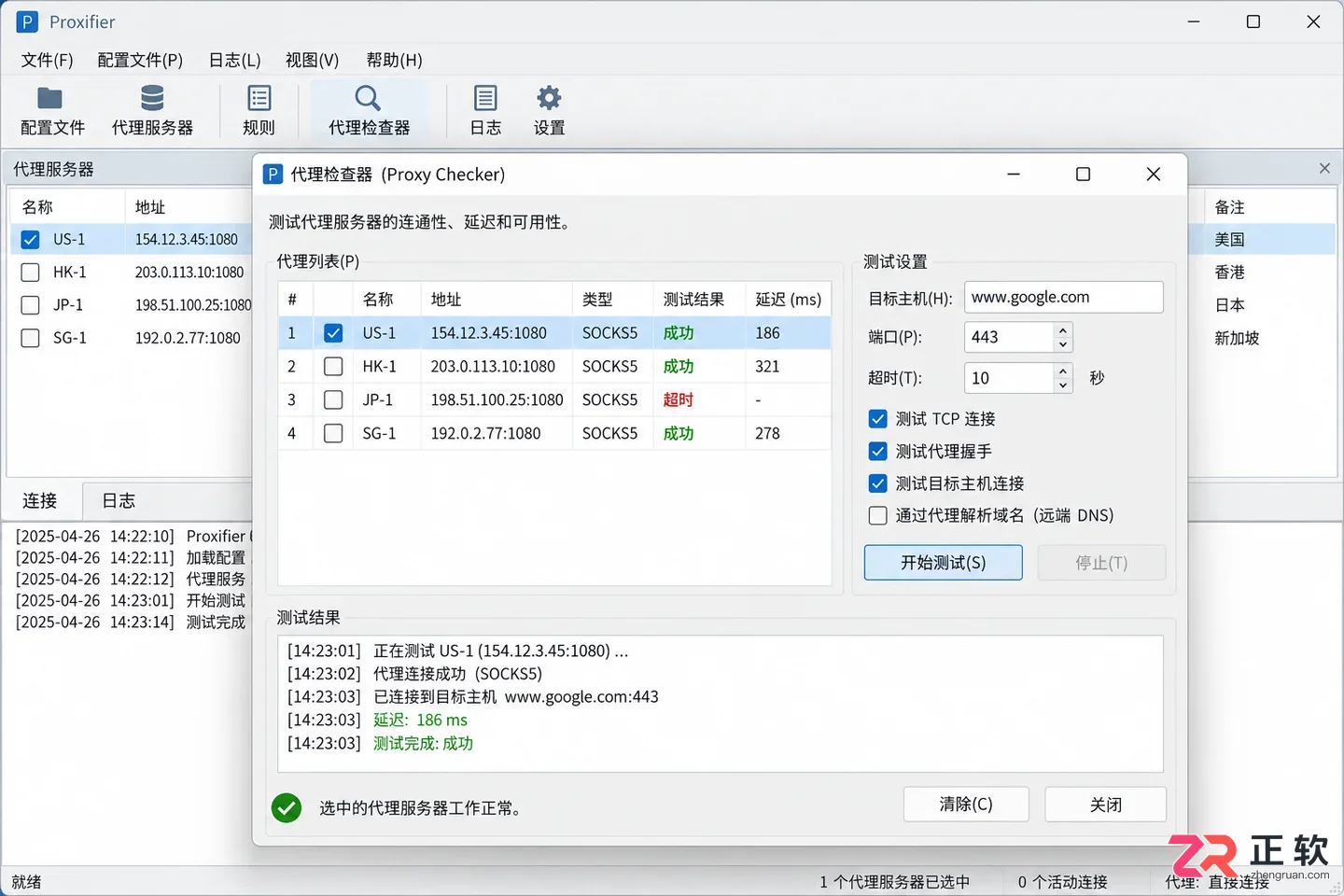The height and width of the screenshot is (896, 1344).
Task: Click the 14:23:14 log entry in main window
Action: (x=131, y=623)
